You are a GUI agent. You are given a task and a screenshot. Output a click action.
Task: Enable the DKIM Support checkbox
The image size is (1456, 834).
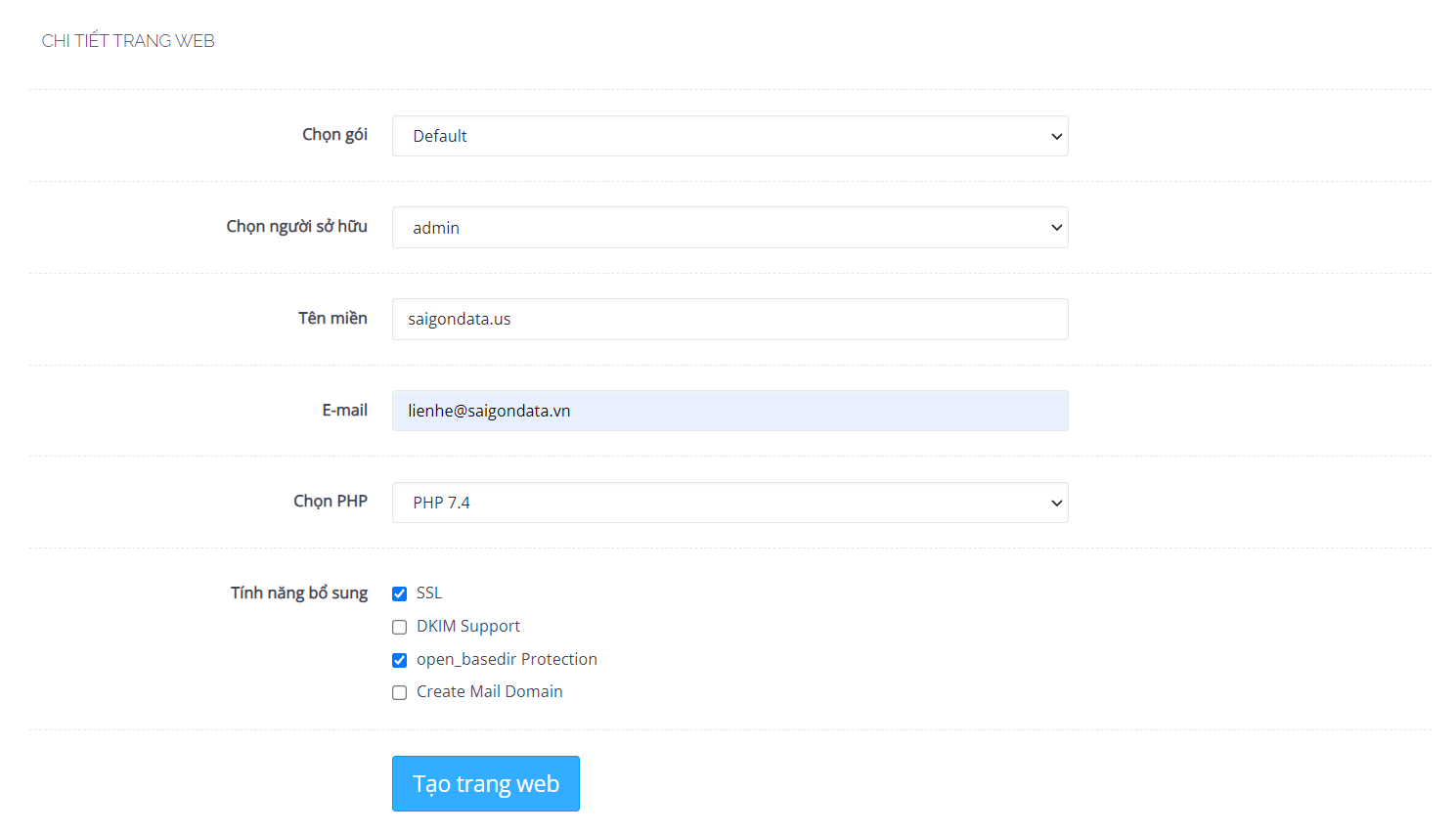point(399,627)
